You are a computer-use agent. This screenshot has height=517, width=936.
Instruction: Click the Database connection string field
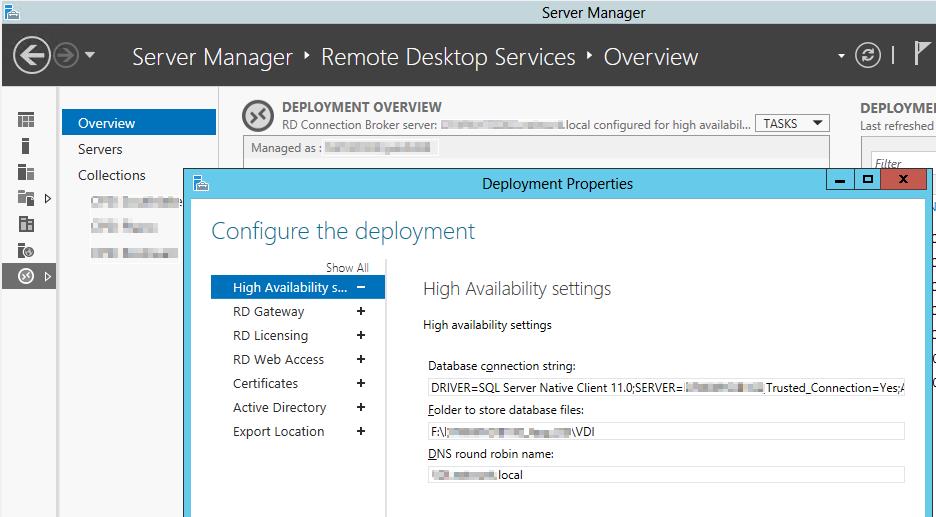(x=666, y=387)
